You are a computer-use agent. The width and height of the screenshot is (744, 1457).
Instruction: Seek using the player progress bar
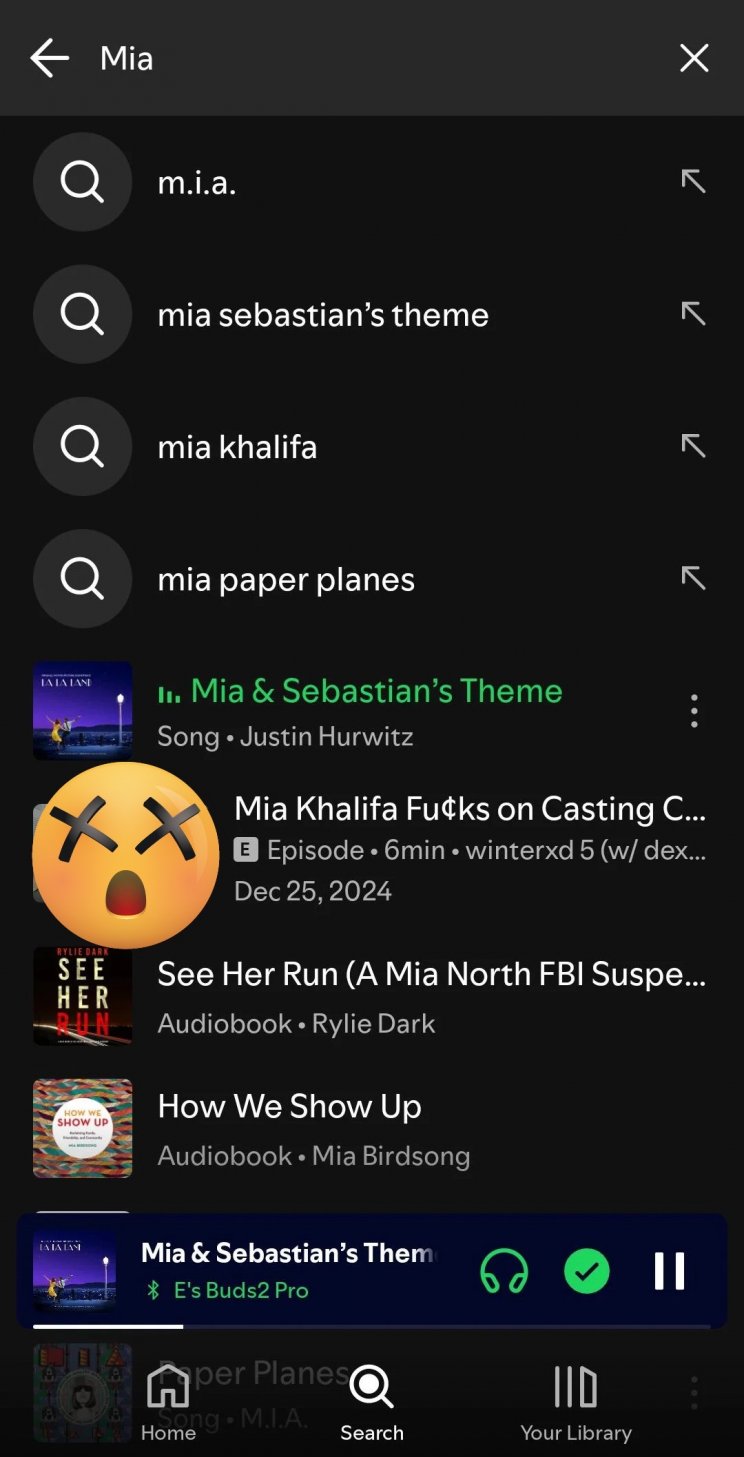pyautogui.click(x=372, y=1326)
